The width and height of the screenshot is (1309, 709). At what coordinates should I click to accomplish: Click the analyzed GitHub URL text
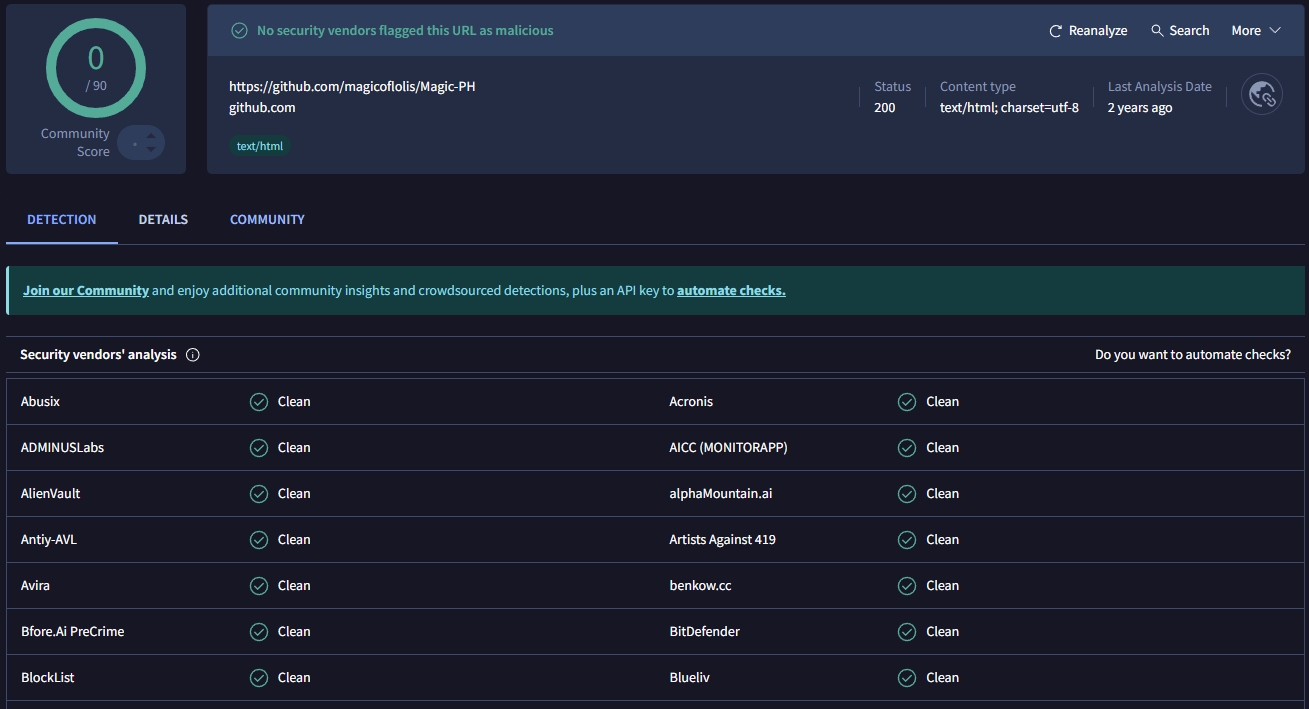(x=352, y=87)
